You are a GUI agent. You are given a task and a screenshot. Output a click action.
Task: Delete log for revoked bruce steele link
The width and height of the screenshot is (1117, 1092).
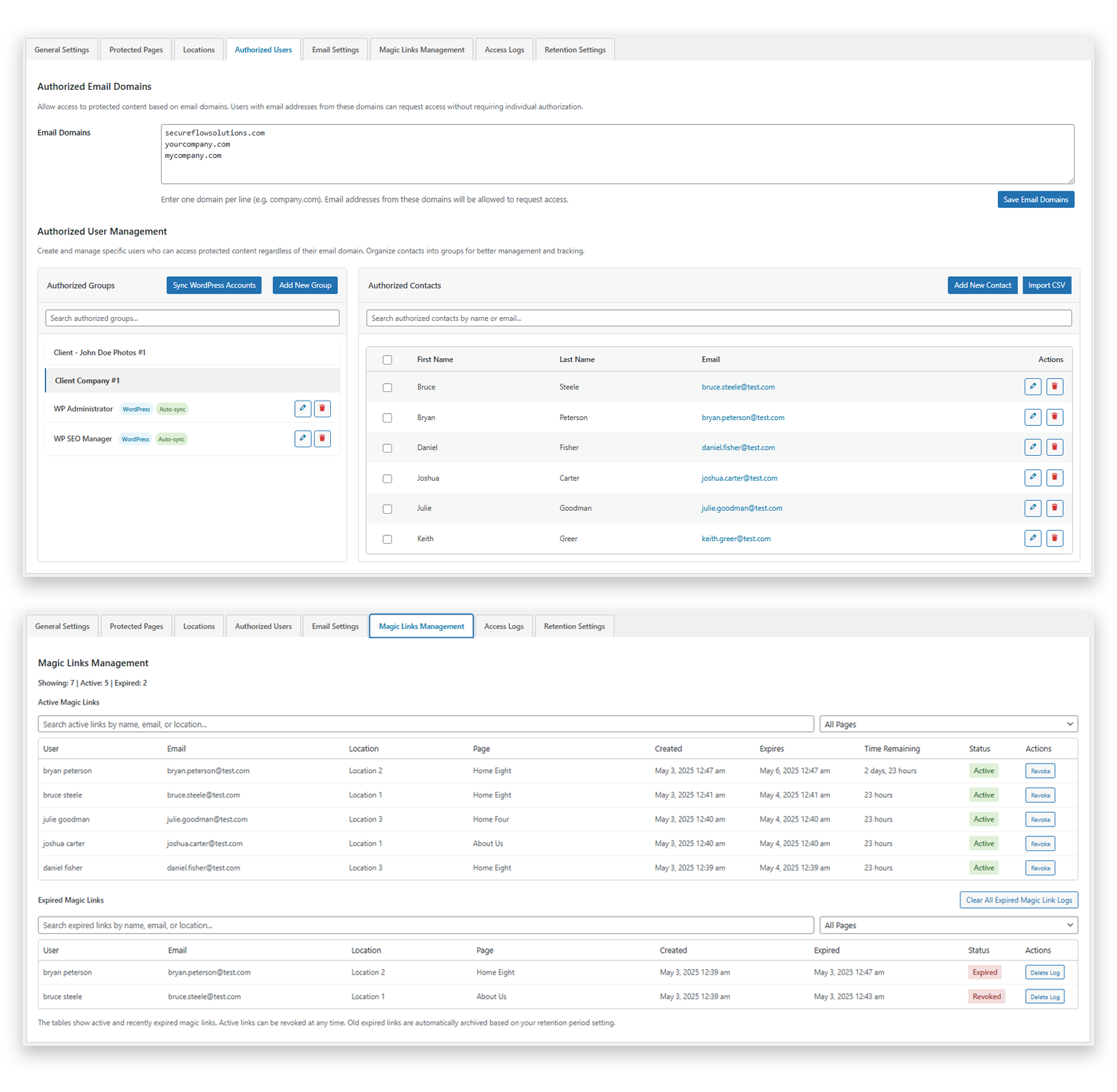pyautogui.click(x=1045, y=997)
